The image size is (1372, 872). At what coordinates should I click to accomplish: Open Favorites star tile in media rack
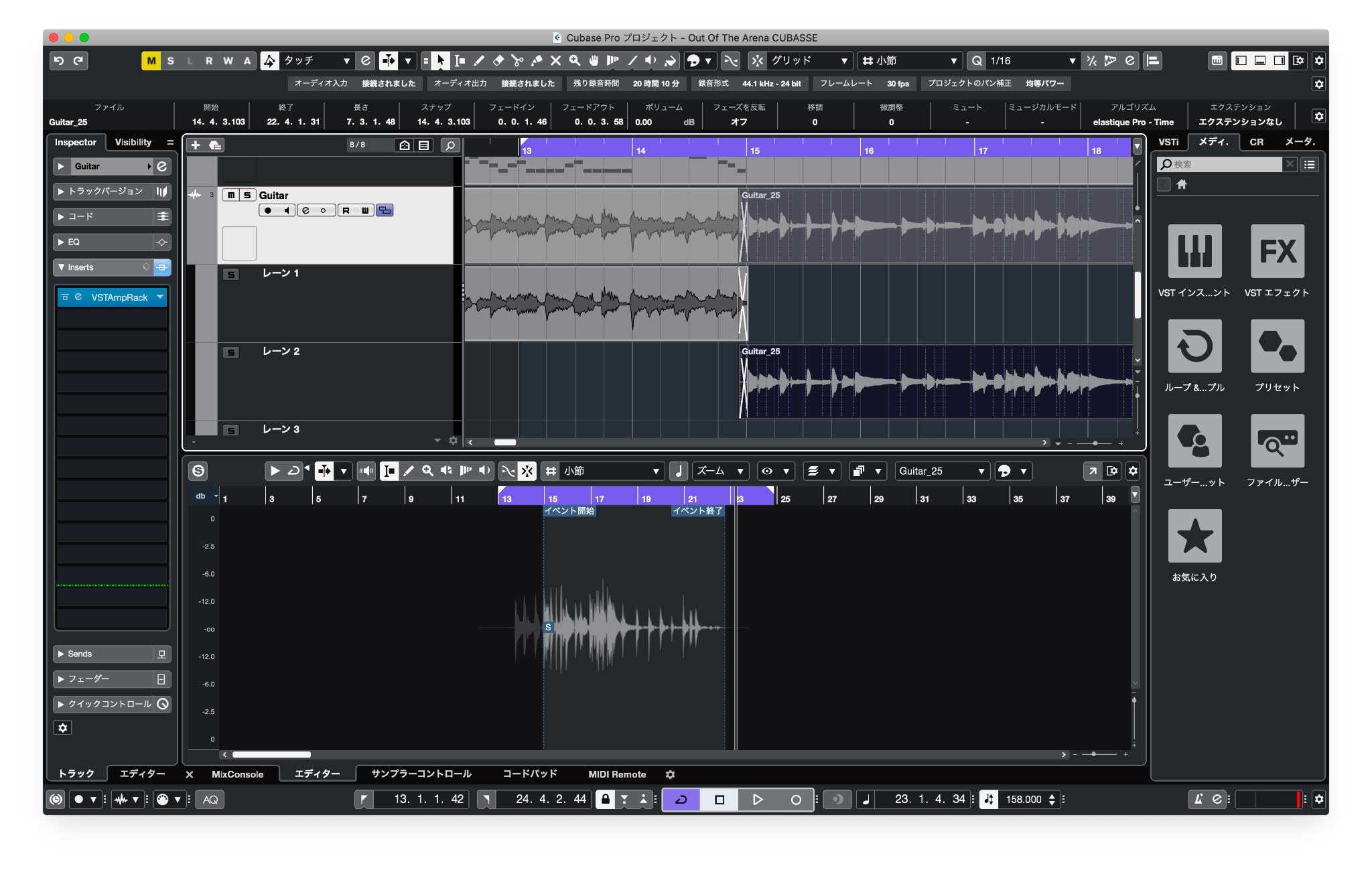tap(1194, 536)
